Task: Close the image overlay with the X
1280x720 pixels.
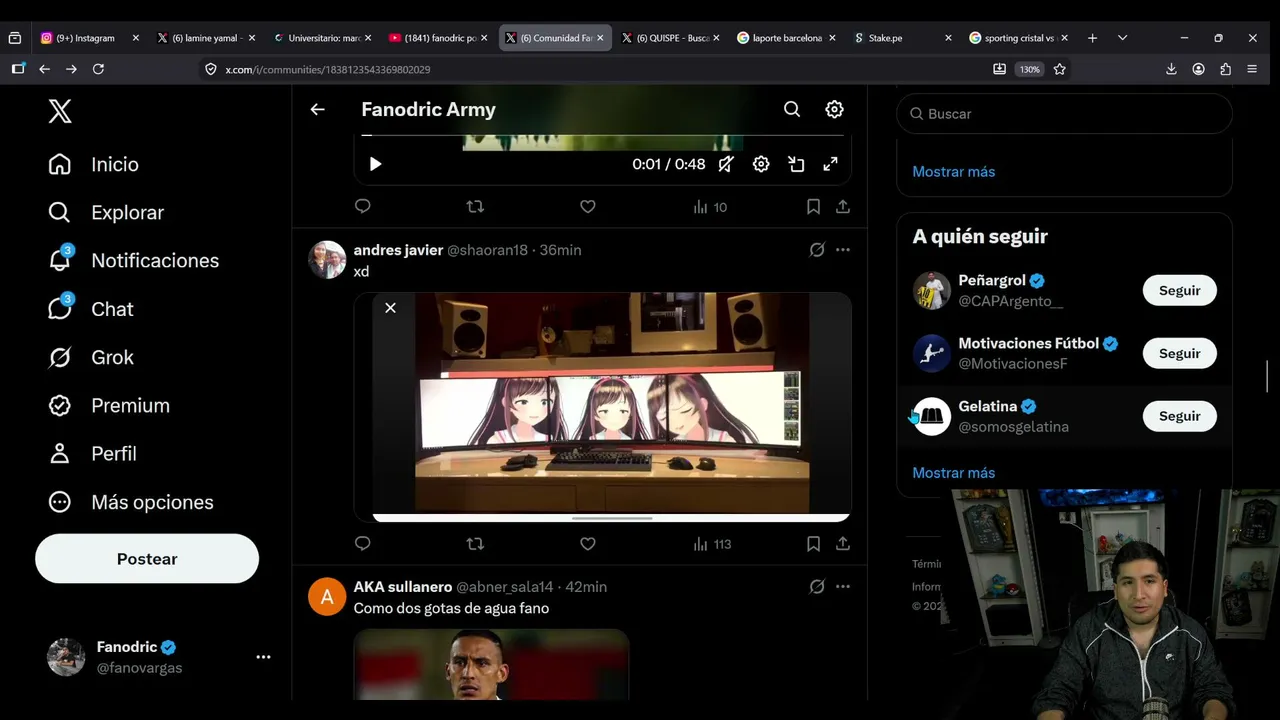Action: (x=390, y=308)
